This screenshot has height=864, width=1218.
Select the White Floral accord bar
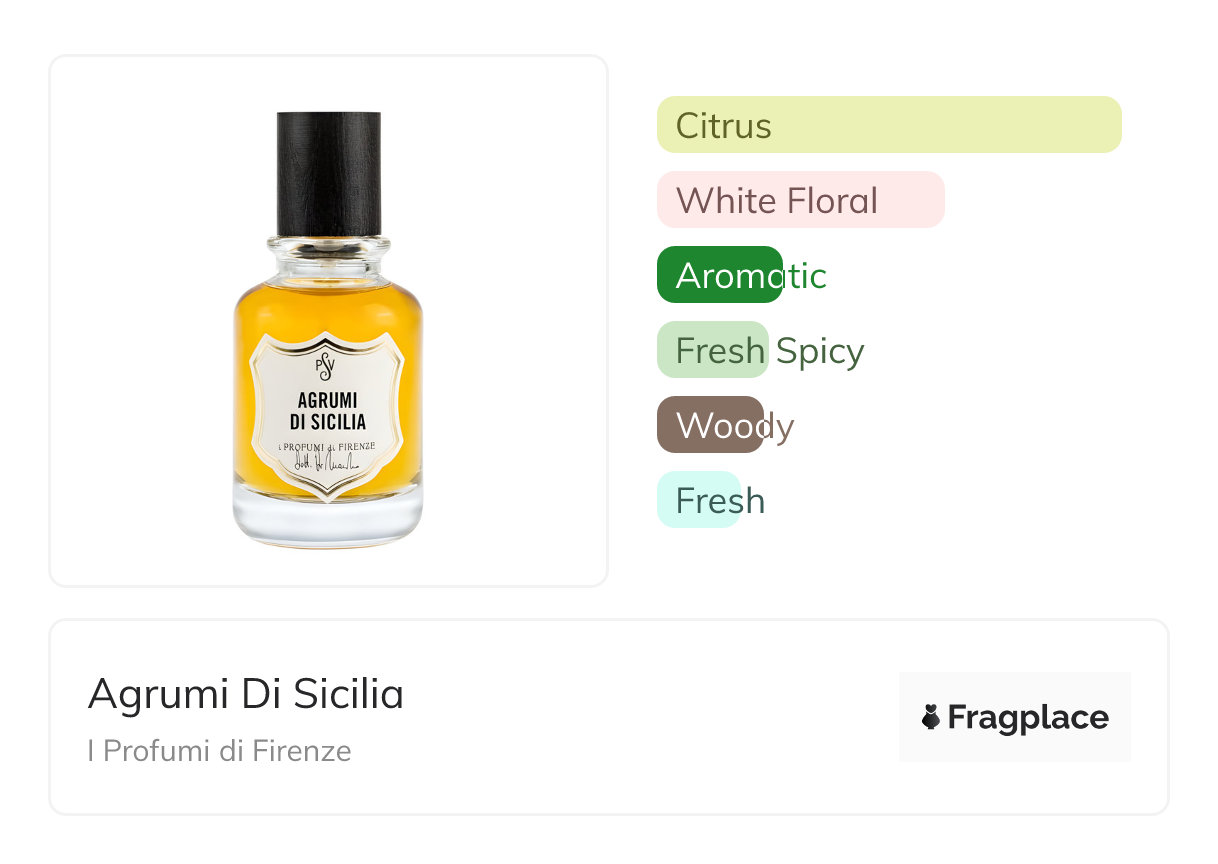(x=800, y=200)
